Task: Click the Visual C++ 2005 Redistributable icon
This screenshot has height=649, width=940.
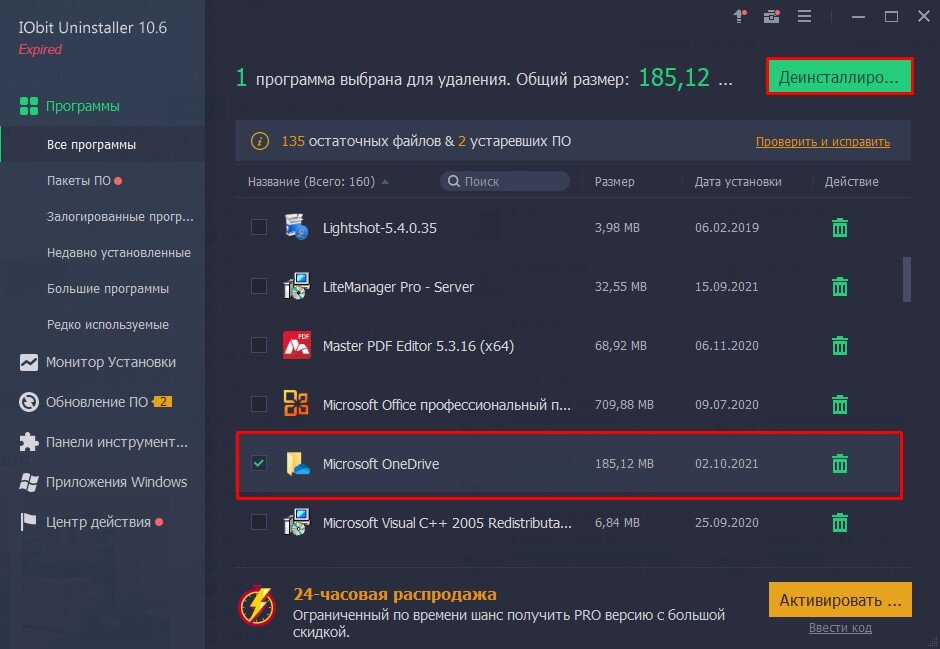Action: 296,521
